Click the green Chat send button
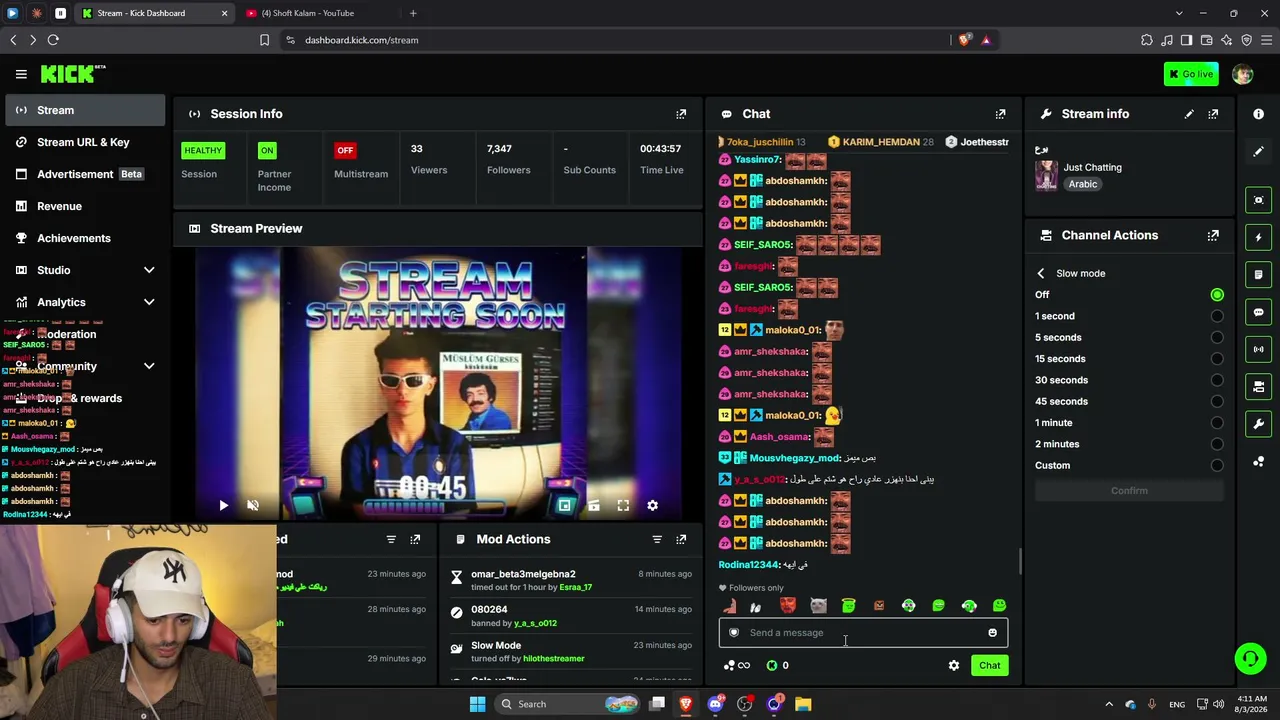The width and height of the screenshot is (1280, 720). [989, 665]
